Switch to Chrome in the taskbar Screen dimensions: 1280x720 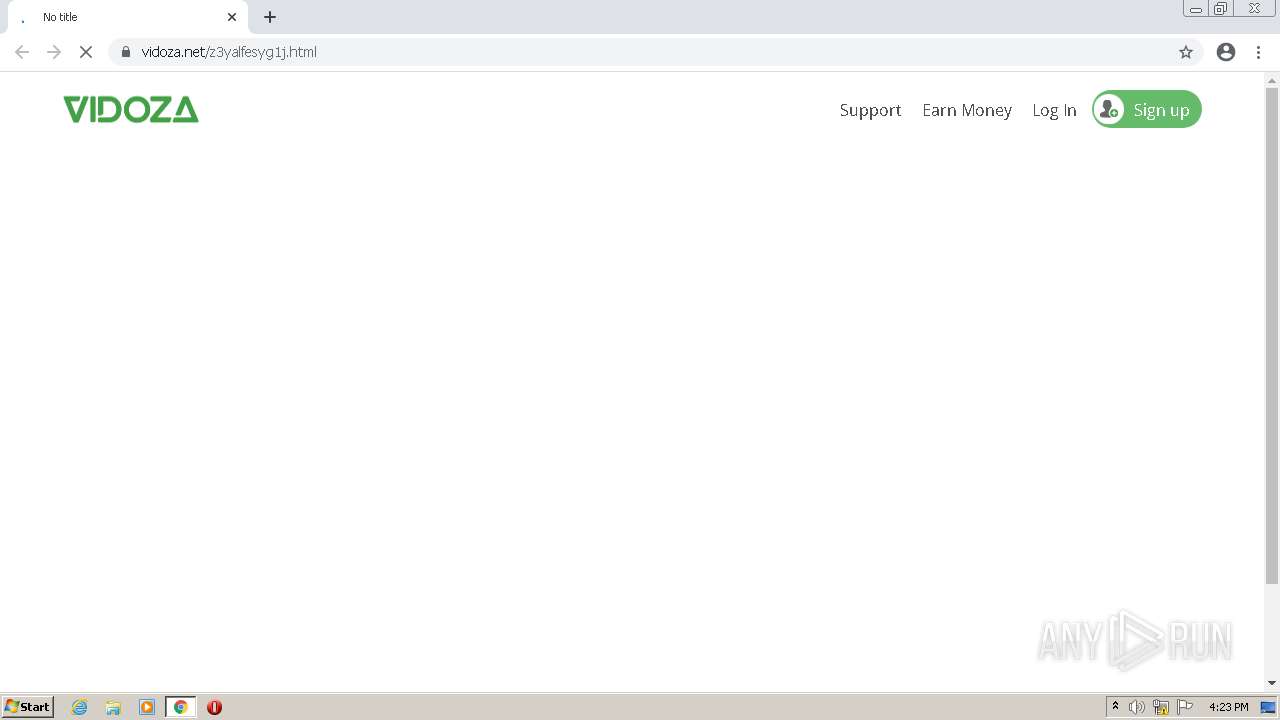pyautogui.click(x=180, y=707)
